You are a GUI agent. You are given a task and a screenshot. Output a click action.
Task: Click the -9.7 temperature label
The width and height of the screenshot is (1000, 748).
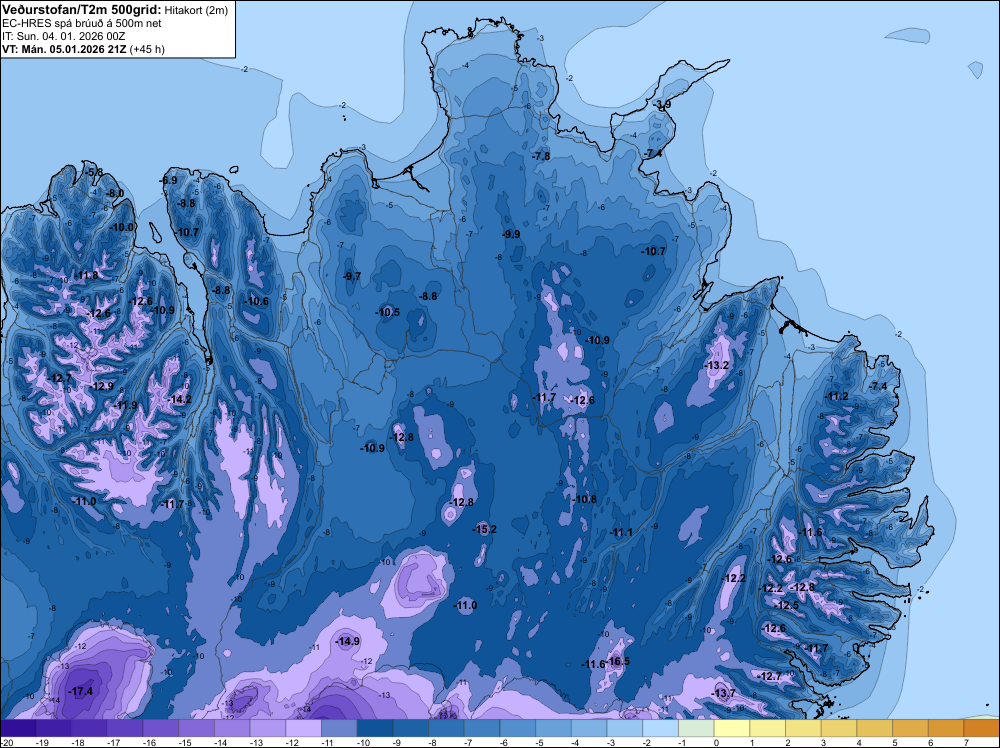point(351,276)
